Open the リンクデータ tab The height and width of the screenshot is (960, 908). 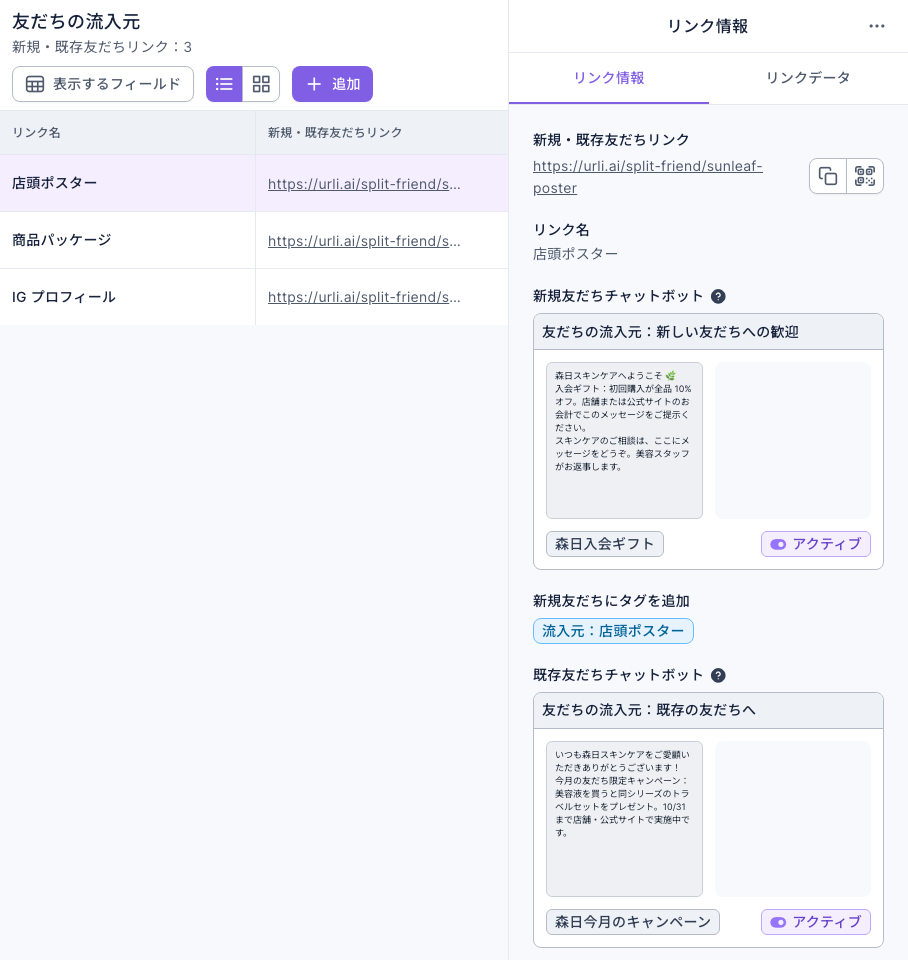click(808, 78)
